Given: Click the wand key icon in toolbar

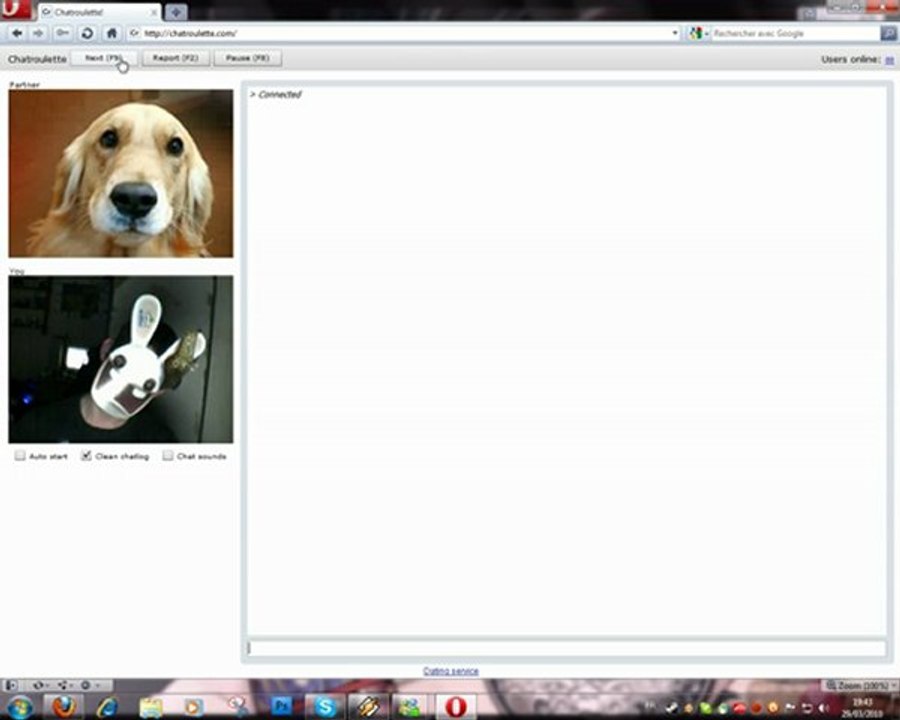Looking at the screenshot, I should pos(62,33).
